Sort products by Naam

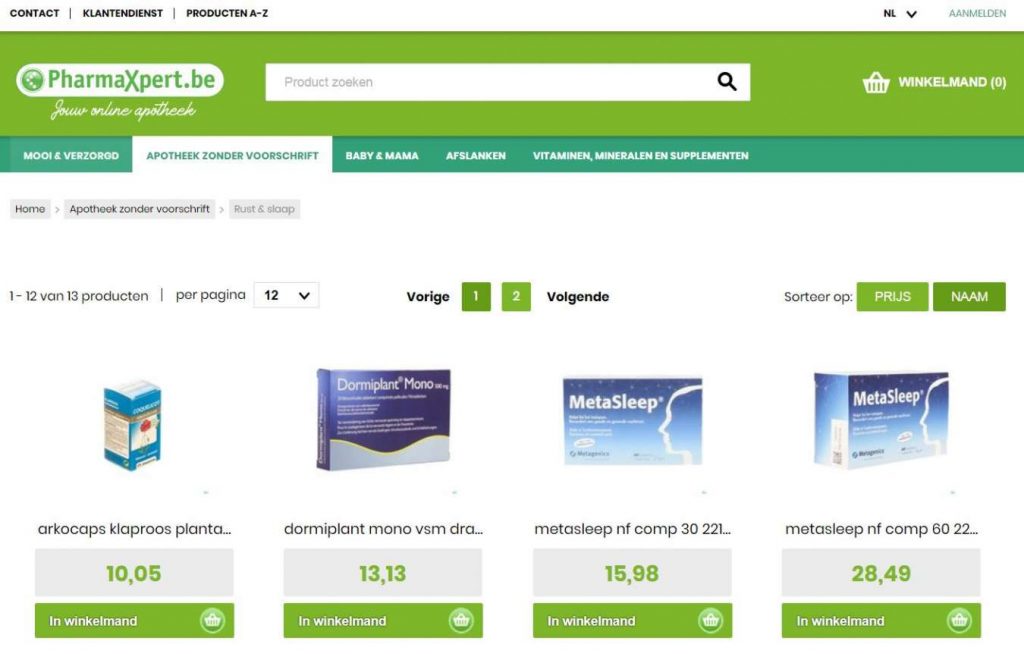point(969,297)
